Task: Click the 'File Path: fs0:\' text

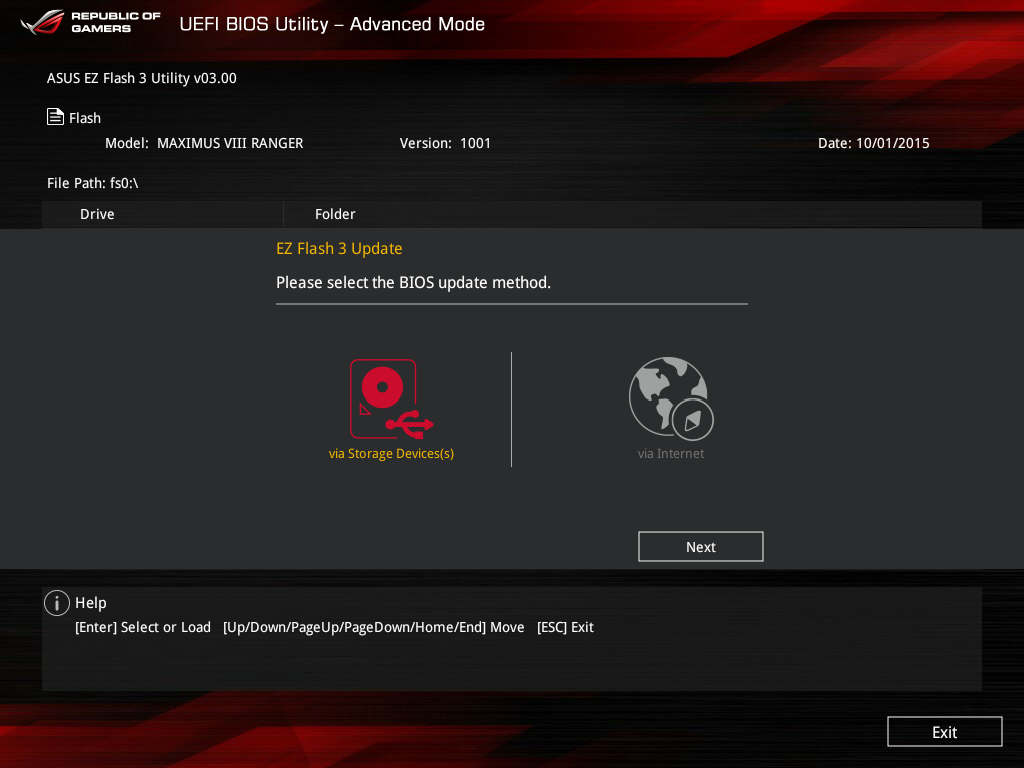Action: 93,183
